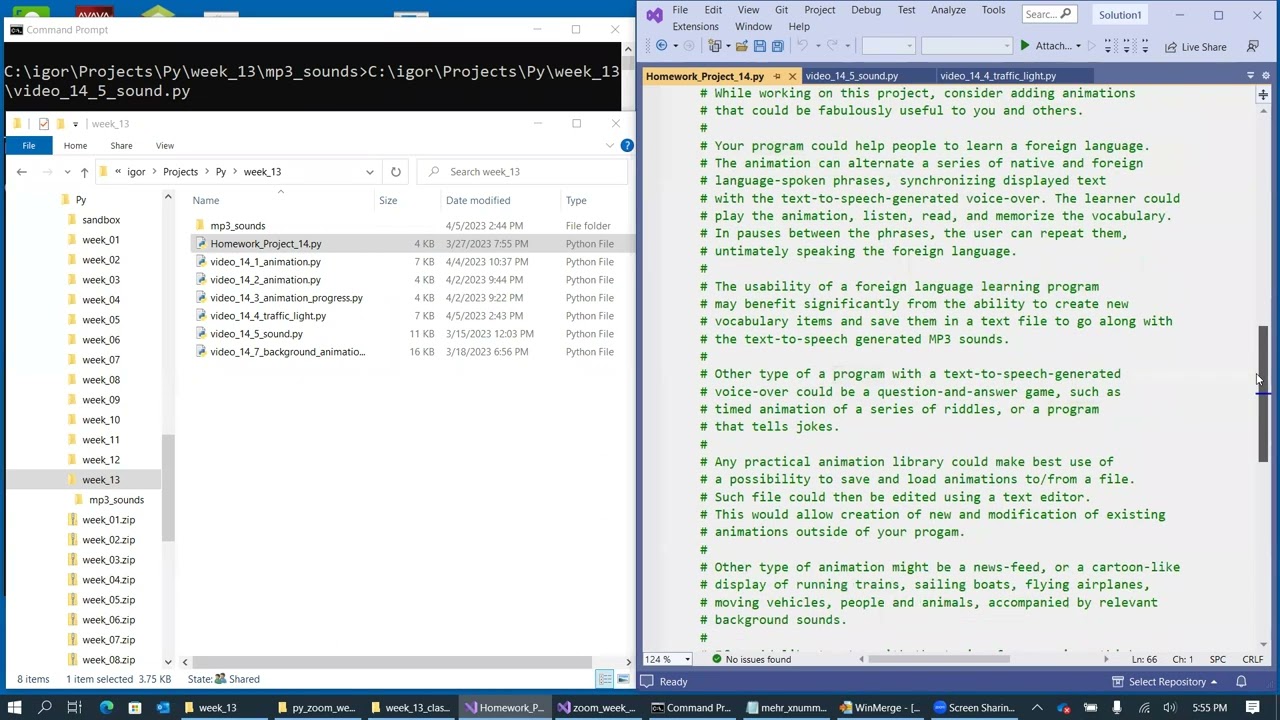Go Back using File Explorer's back arrow
Viewport: 1280px width, 720px height.
coord(21,172)
